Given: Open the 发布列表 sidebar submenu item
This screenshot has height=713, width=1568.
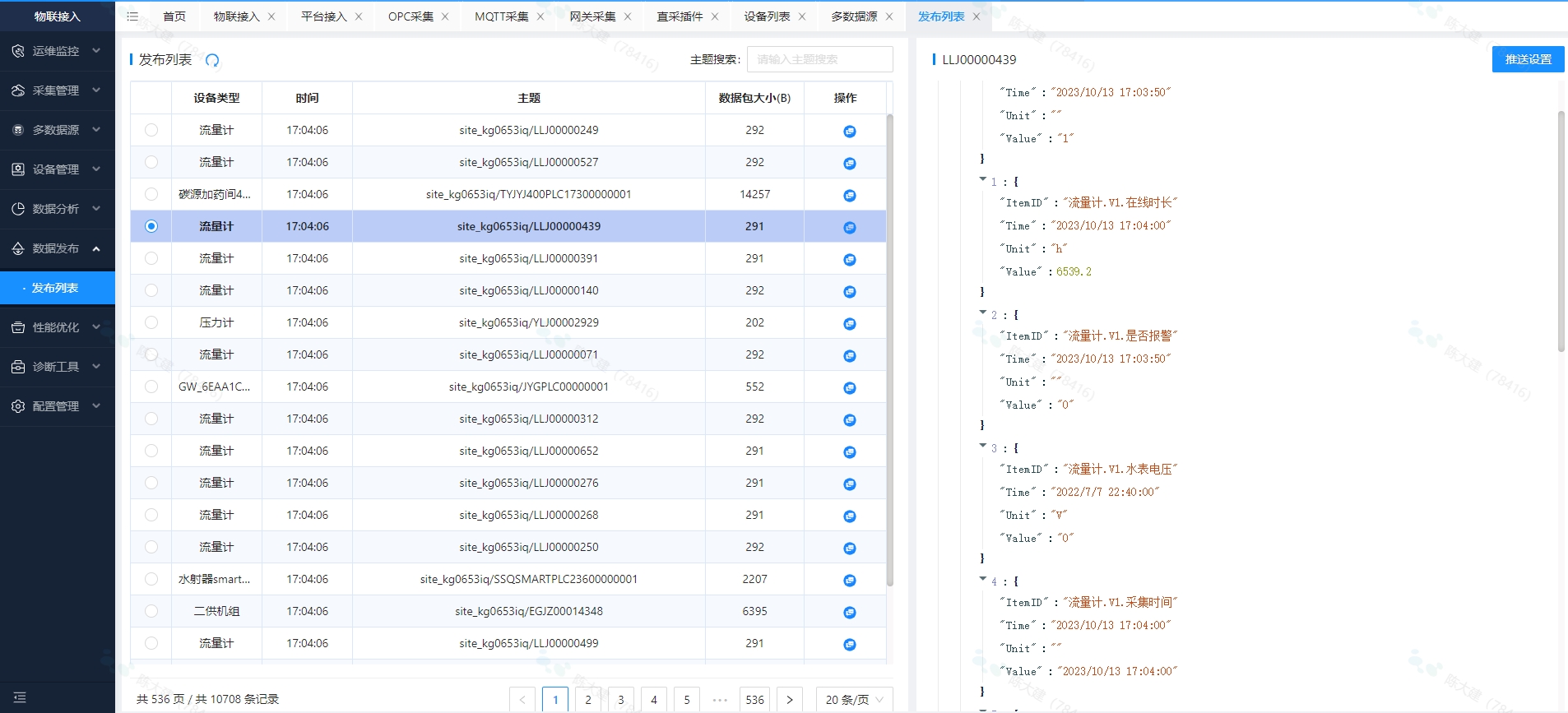Looking at the screenshot, I should coord(58,288).
